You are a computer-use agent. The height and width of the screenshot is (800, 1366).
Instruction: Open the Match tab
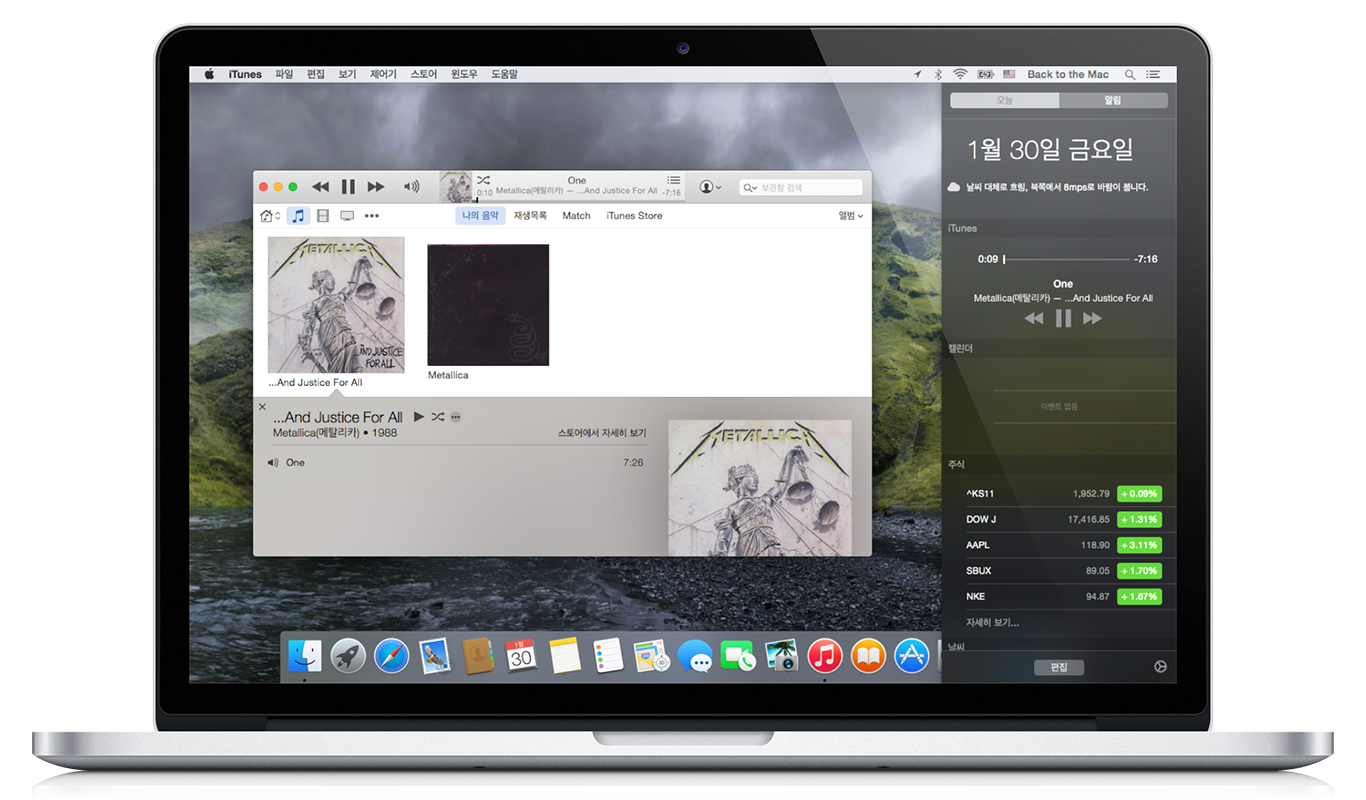tap(576, 216)
